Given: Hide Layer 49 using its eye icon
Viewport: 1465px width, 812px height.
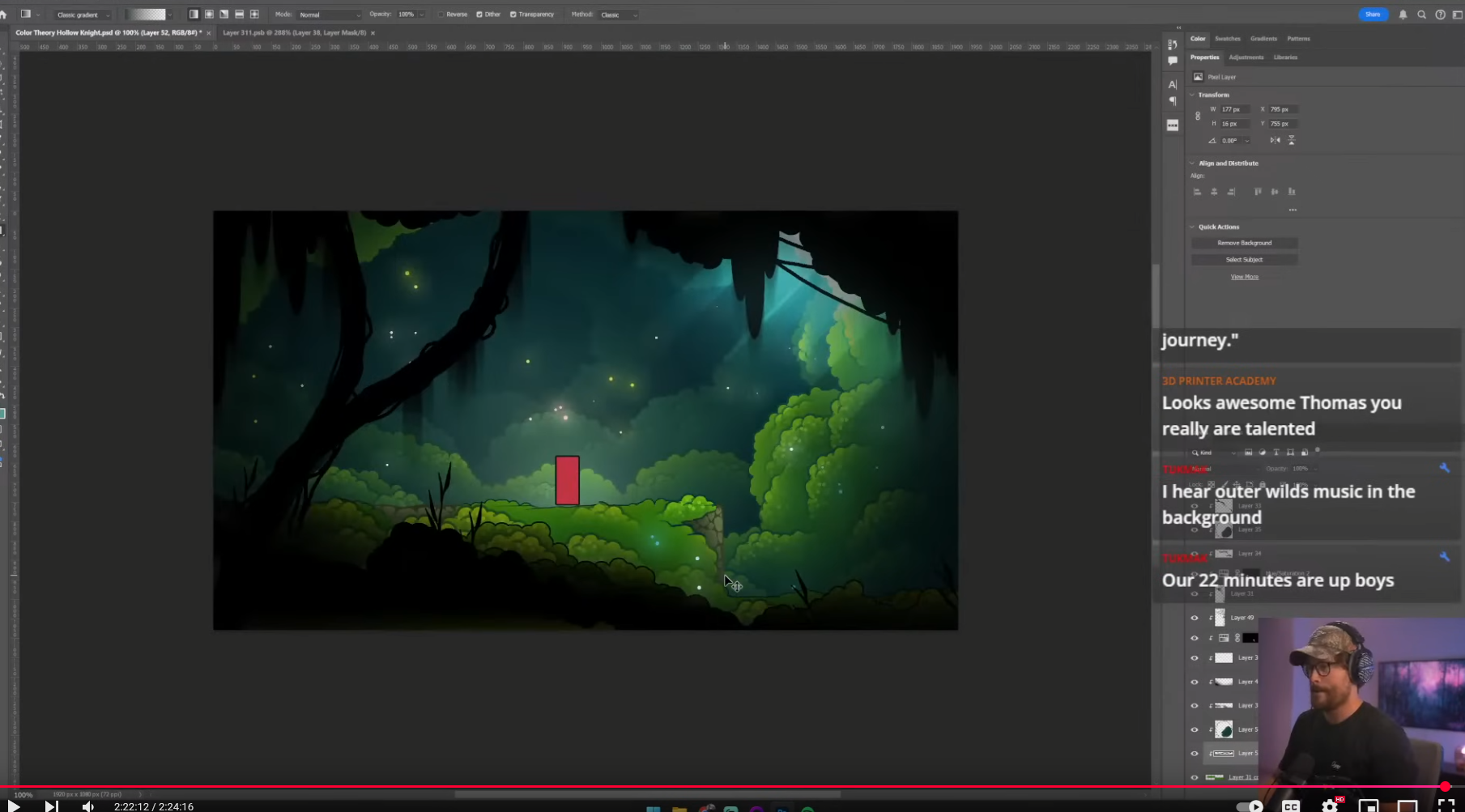Looking at the screenshot, I should (1194, 618).
